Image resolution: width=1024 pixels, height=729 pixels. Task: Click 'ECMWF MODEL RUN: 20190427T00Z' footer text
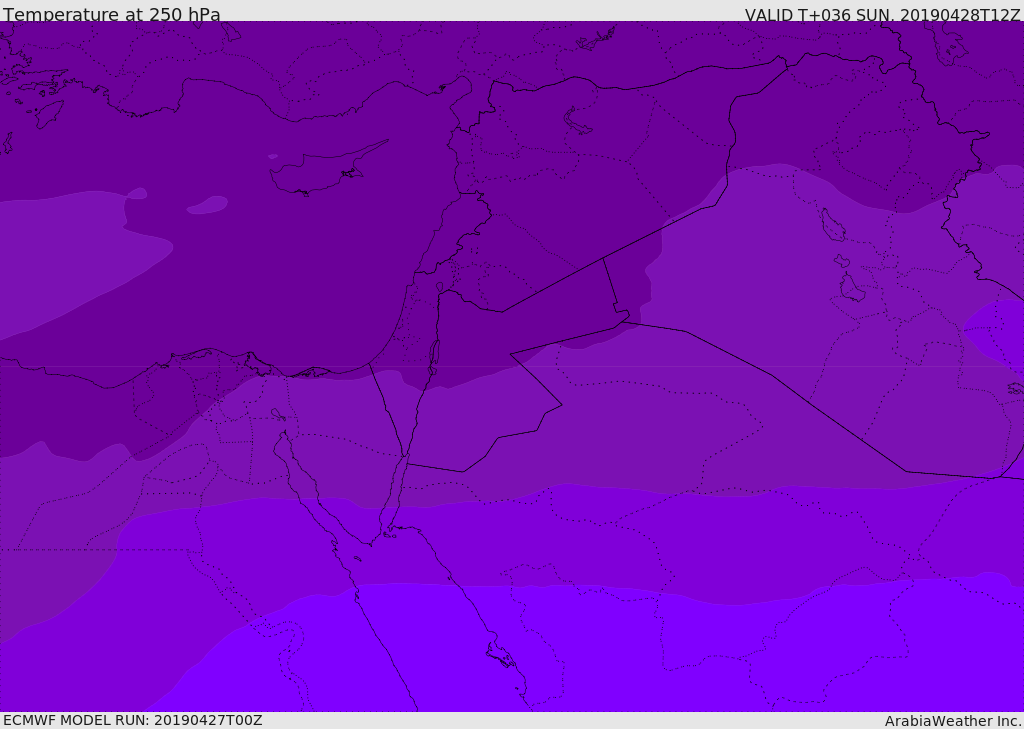133,720
